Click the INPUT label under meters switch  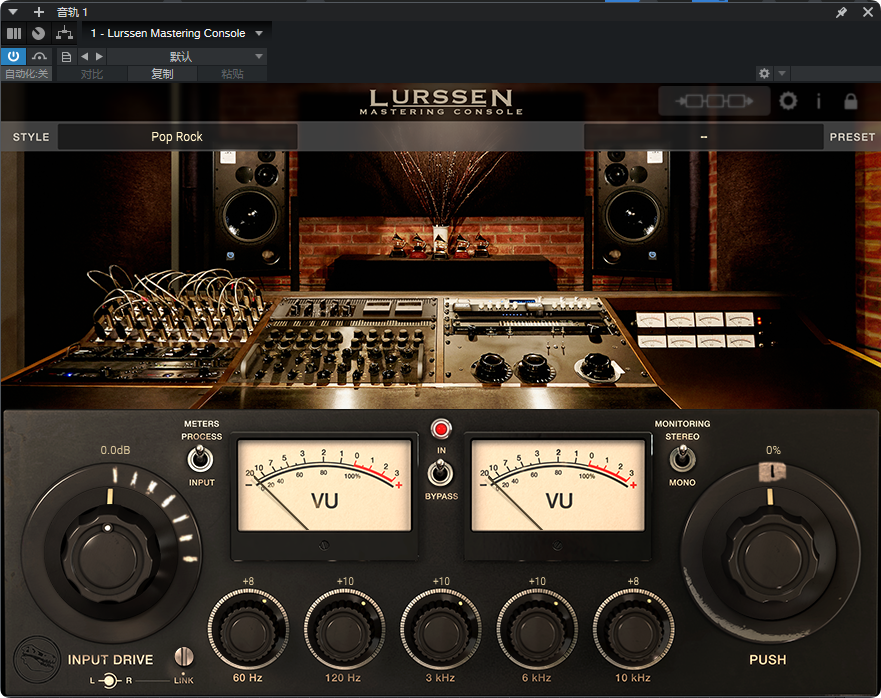point(202,483)
